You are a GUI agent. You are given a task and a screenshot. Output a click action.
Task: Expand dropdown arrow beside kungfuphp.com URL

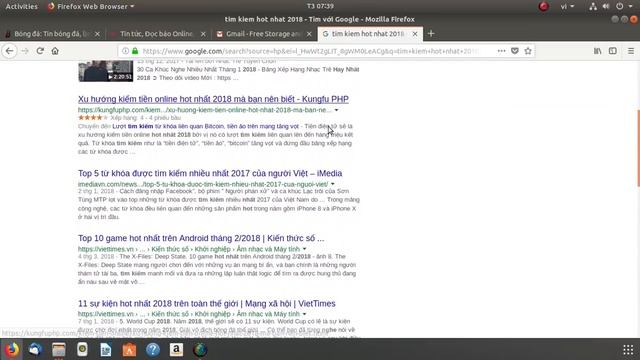coord(336,110)
